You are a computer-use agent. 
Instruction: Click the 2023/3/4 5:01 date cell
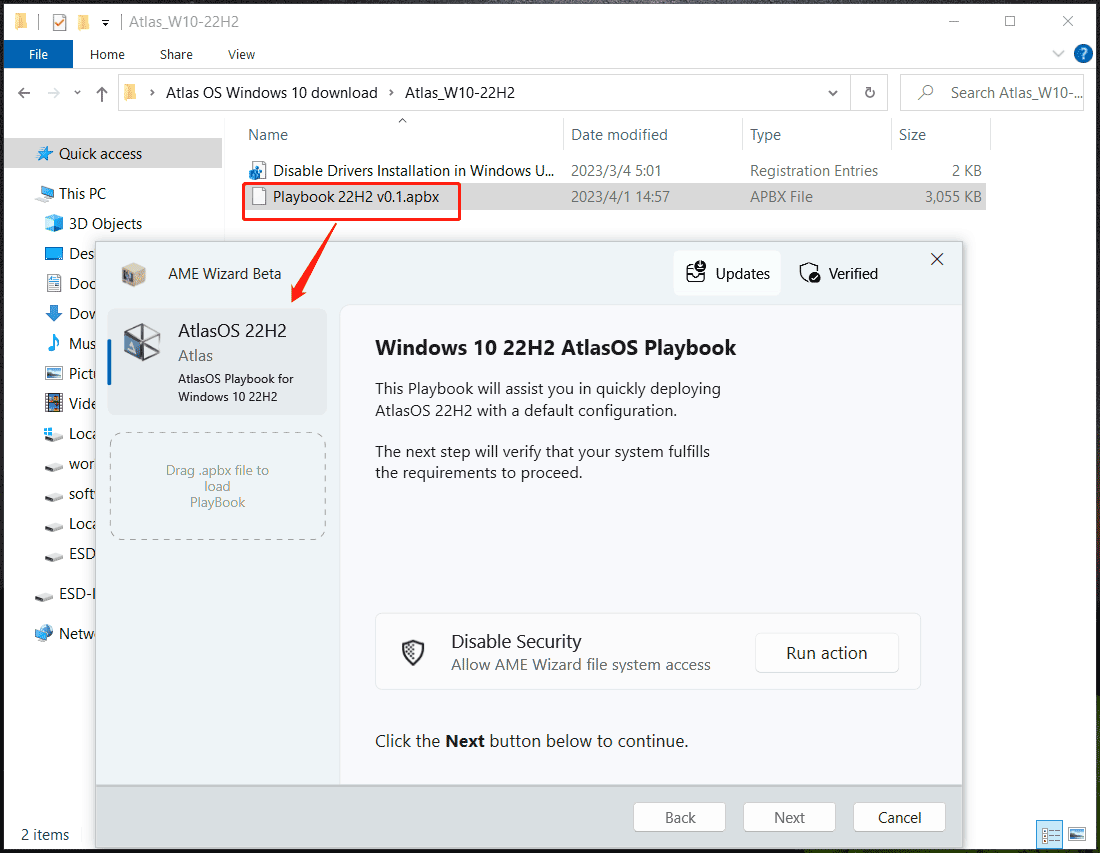click(x=616, y=170)
